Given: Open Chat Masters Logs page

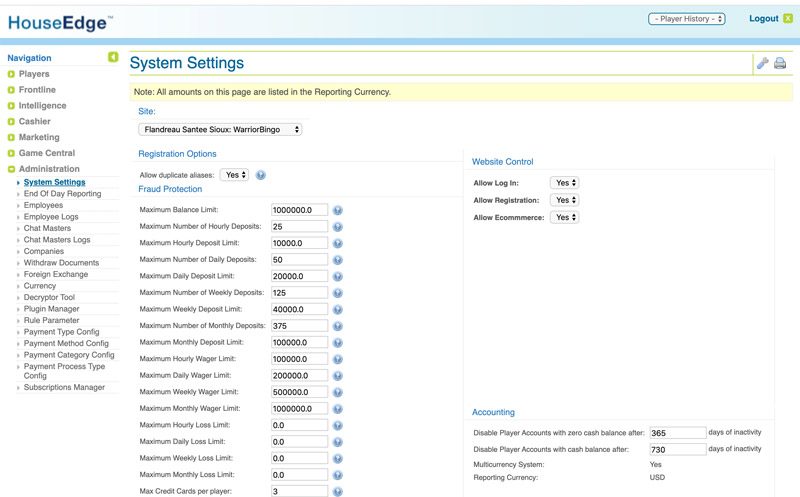Looking at the screenshot, I should pyautogui.click(x=57, y=240).
